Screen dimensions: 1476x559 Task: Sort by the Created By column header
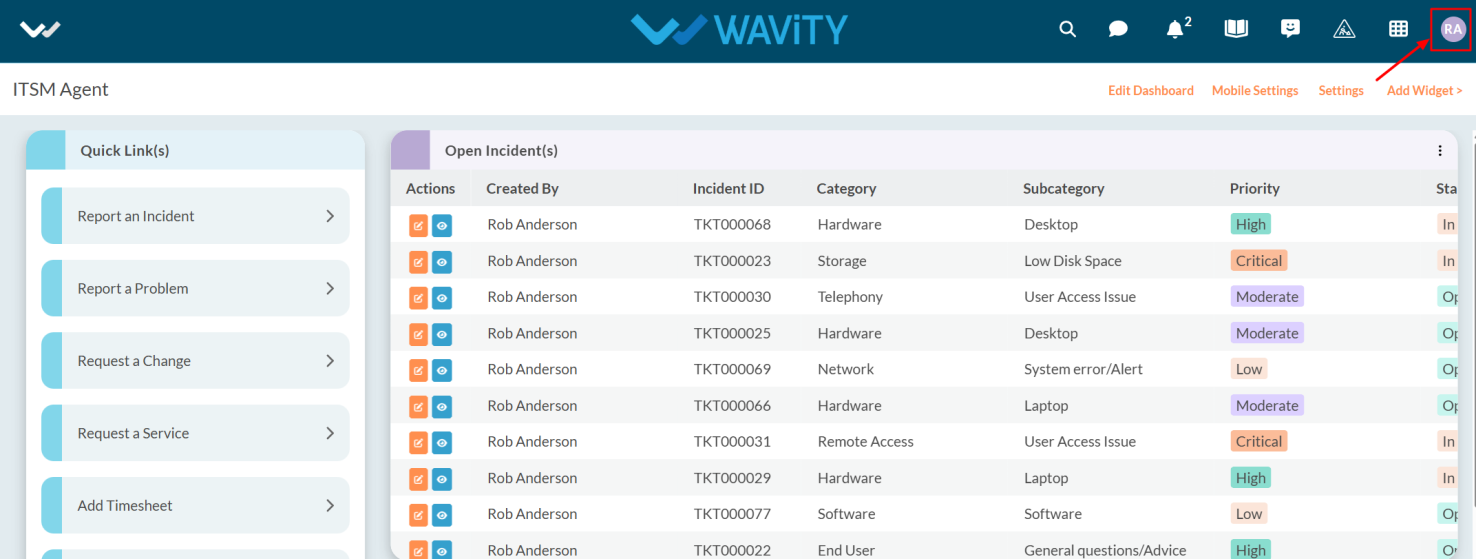click(522, 188)
